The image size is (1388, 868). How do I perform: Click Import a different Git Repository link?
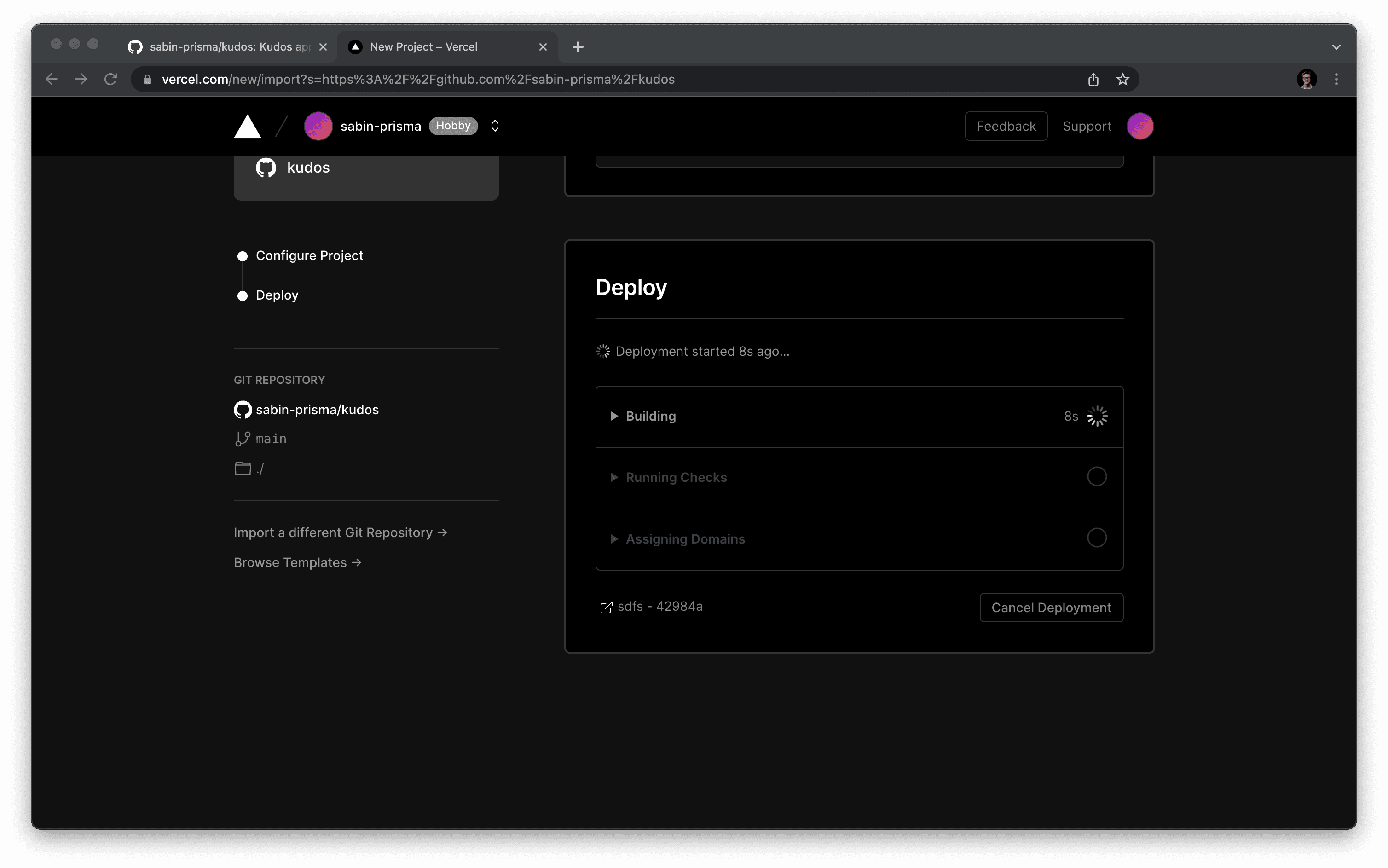[x=340, y=533]
